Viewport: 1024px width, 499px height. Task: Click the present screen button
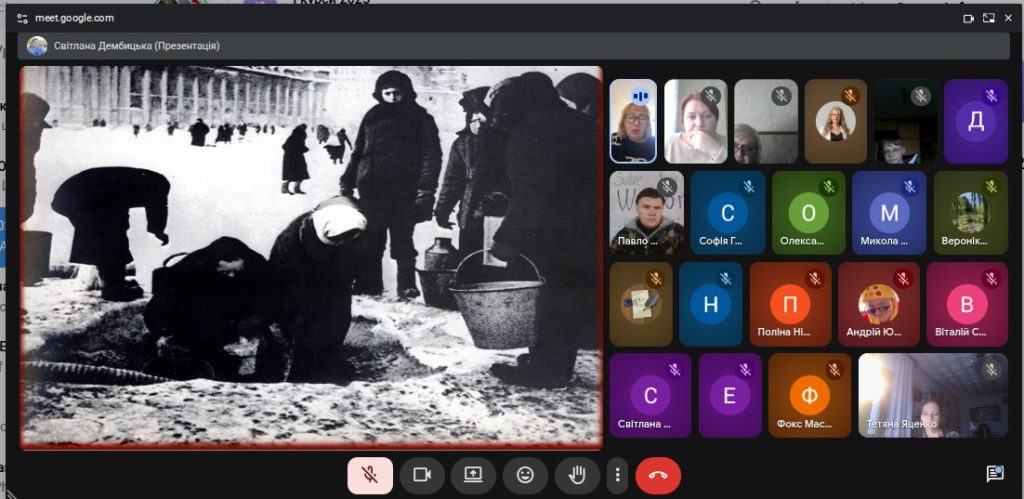click(473, 475)
